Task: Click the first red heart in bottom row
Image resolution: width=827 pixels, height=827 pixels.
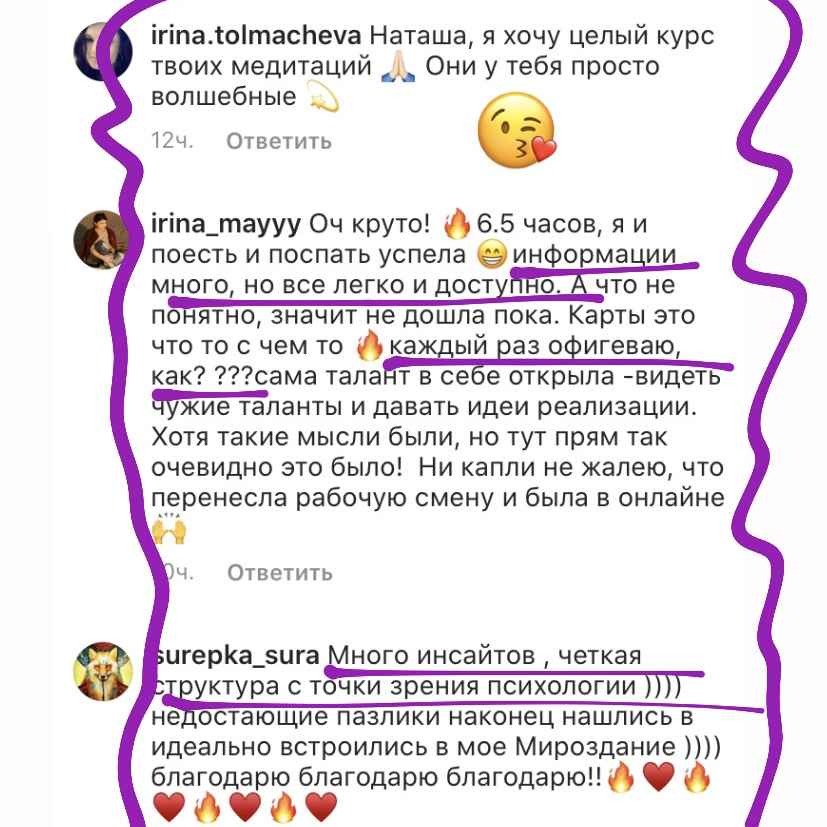Action: 169,807
